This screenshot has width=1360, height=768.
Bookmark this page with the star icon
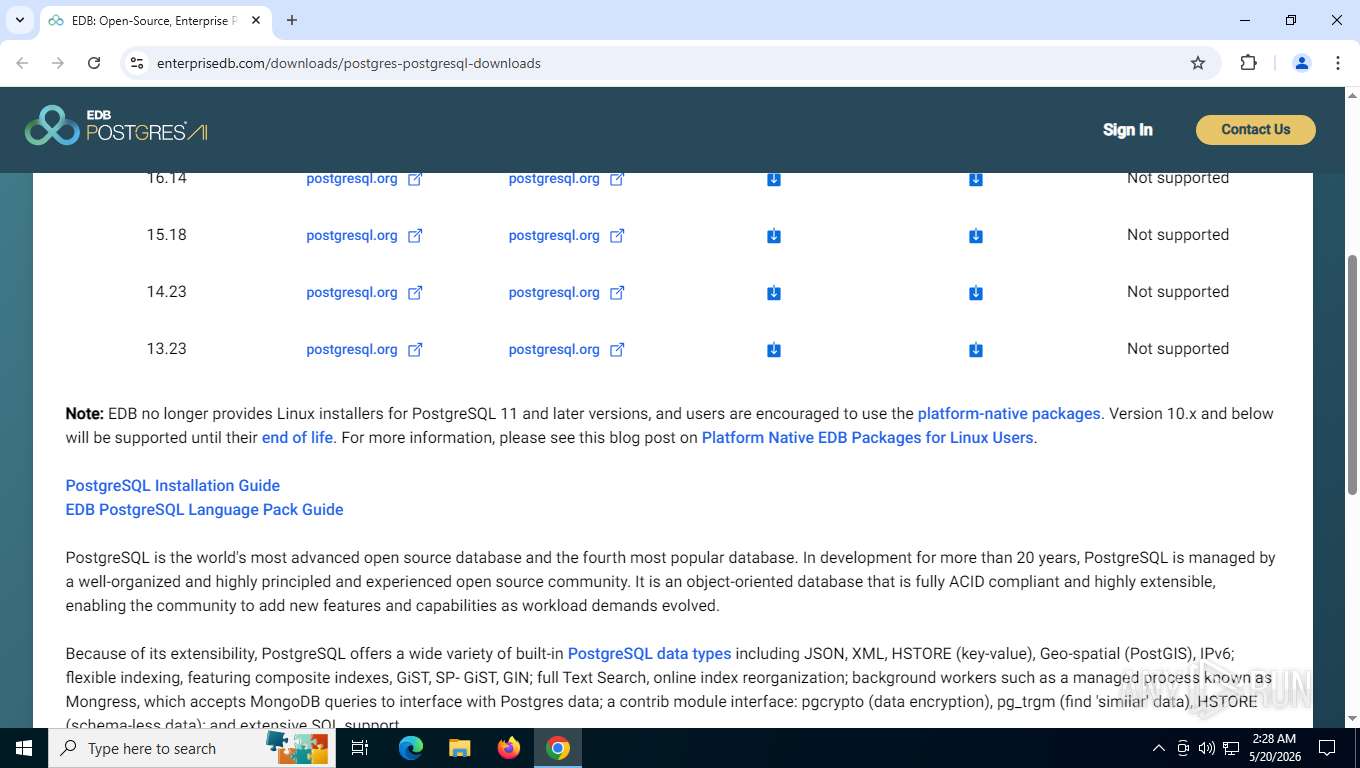point(1198,63)
